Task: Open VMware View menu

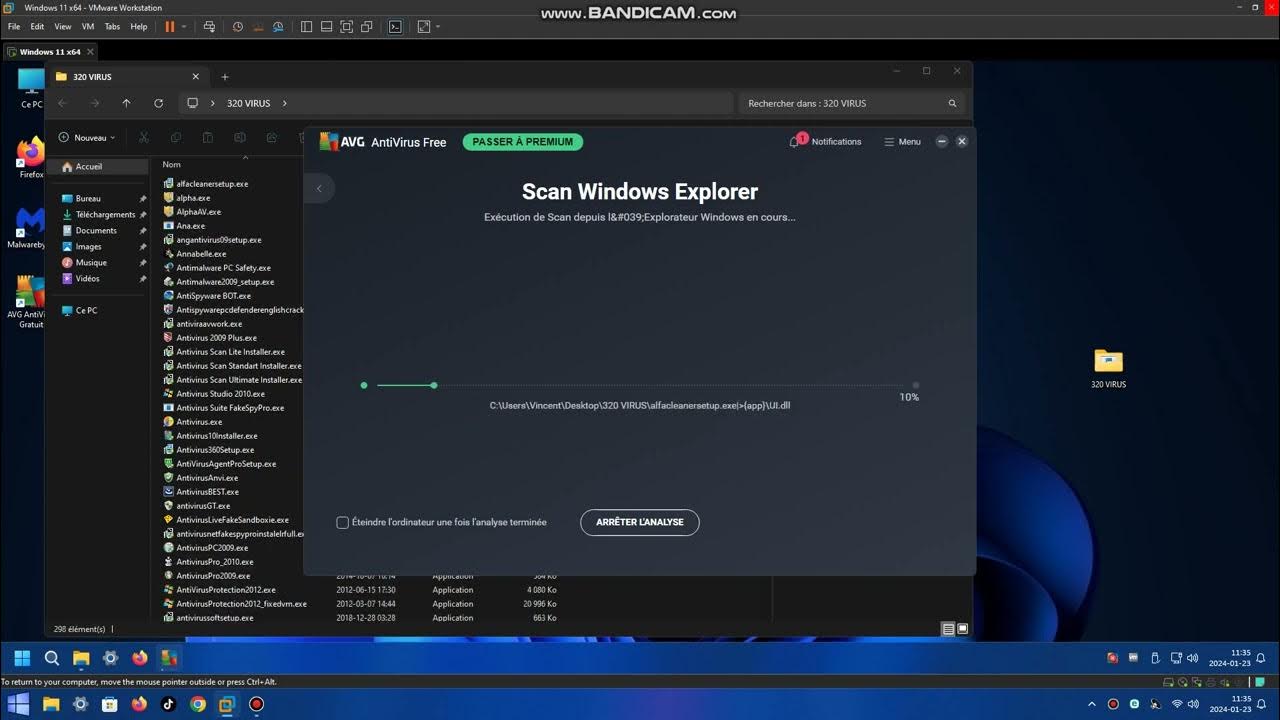Action: click(x=62, y=27)
